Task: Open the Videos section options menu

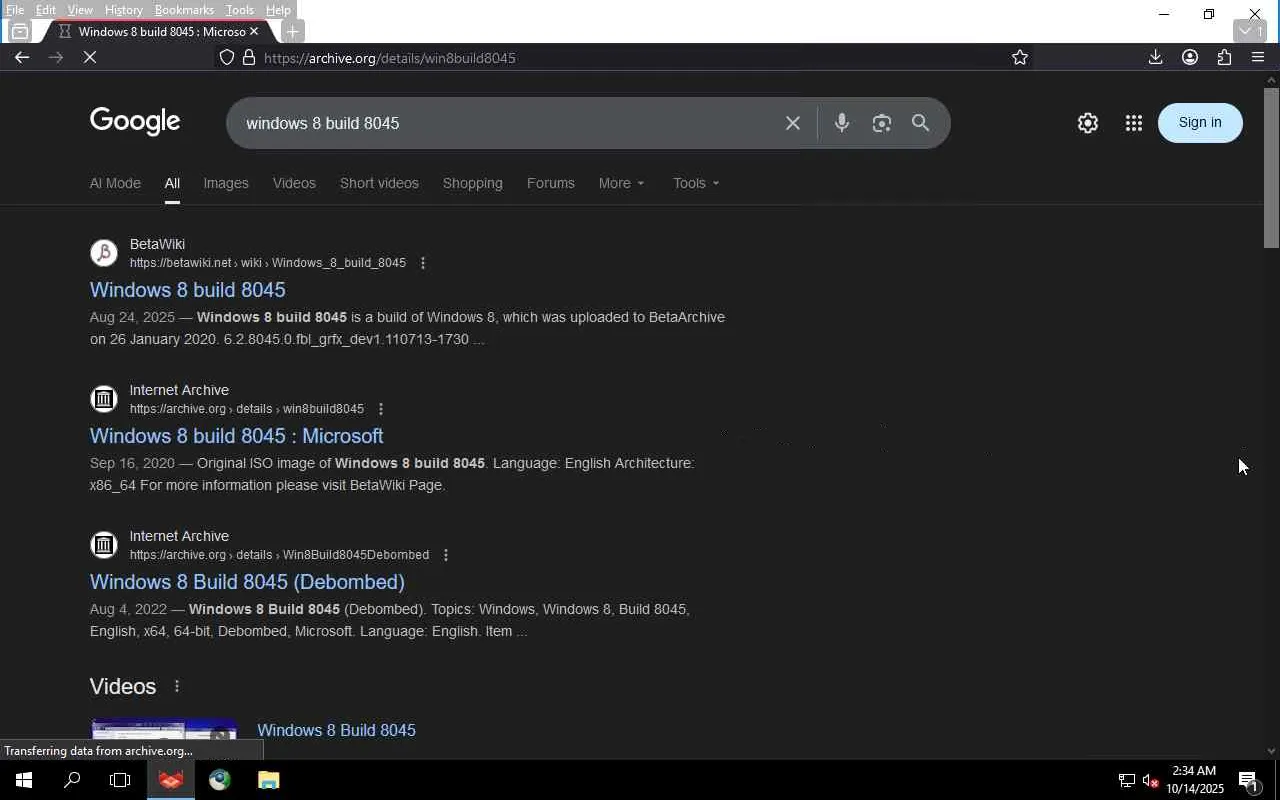Action: pyautogui.click(x=176, y=686)
